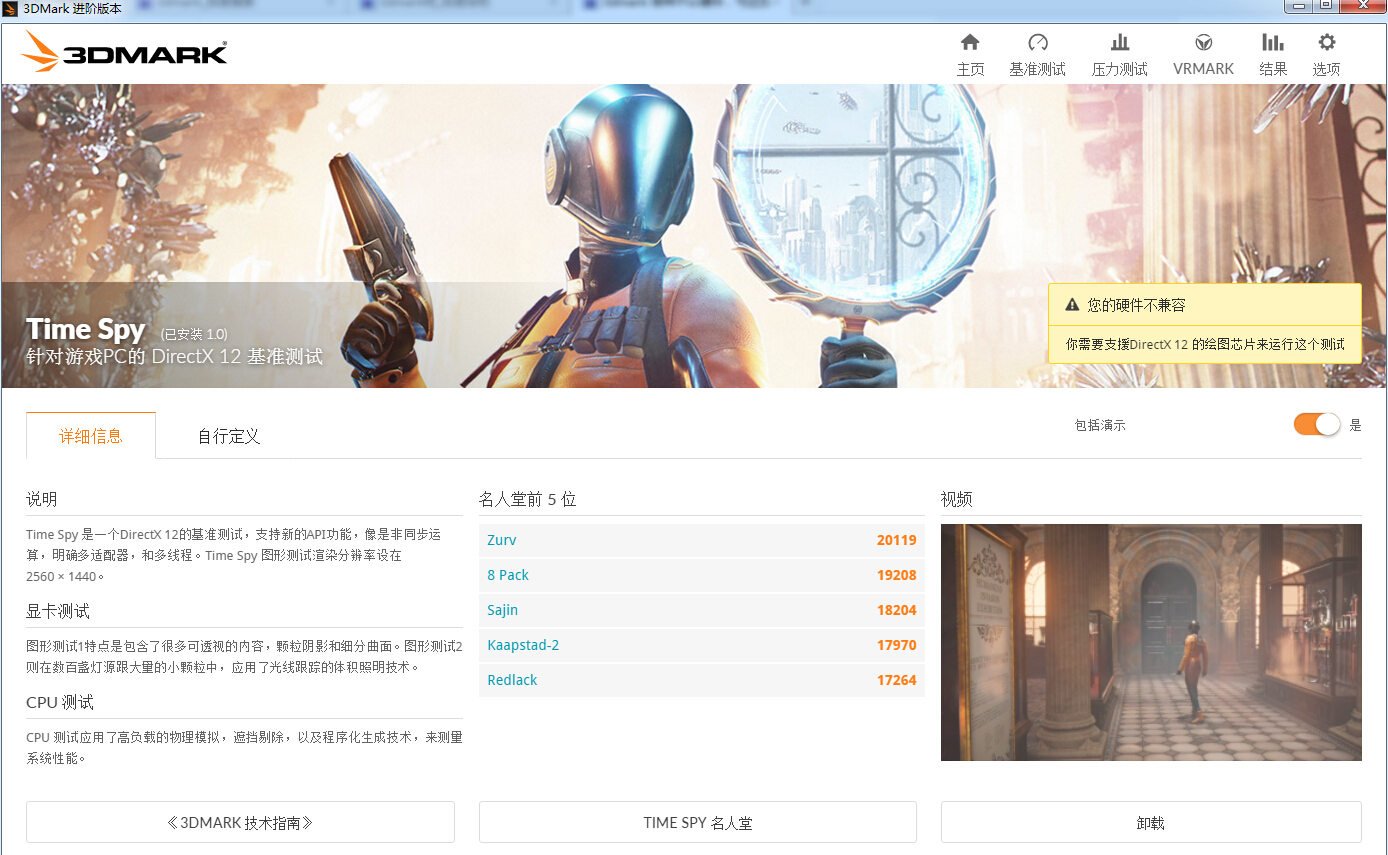
Task: Click the score 19208
Action: coord(896,575)
